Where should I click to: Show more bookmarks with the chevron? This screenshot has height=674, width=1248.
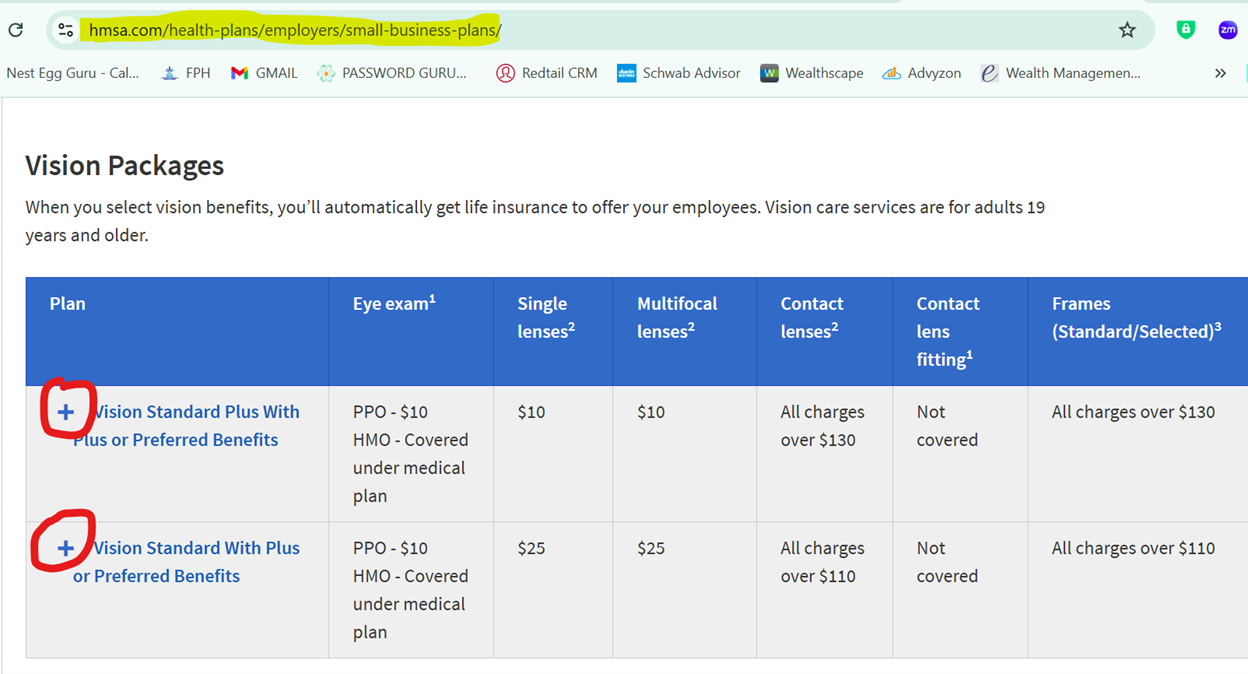coord(1220,73)
